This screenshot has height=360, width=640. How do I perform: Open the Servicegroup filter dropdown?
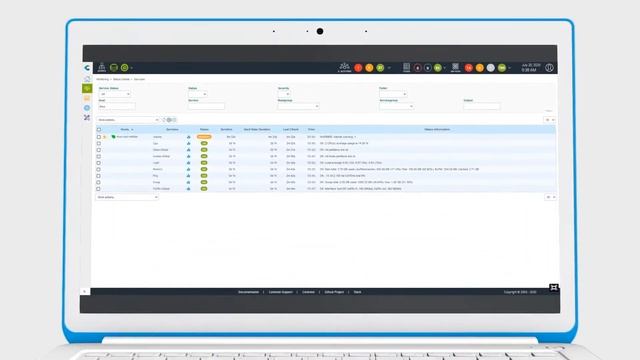coord(397,107)
